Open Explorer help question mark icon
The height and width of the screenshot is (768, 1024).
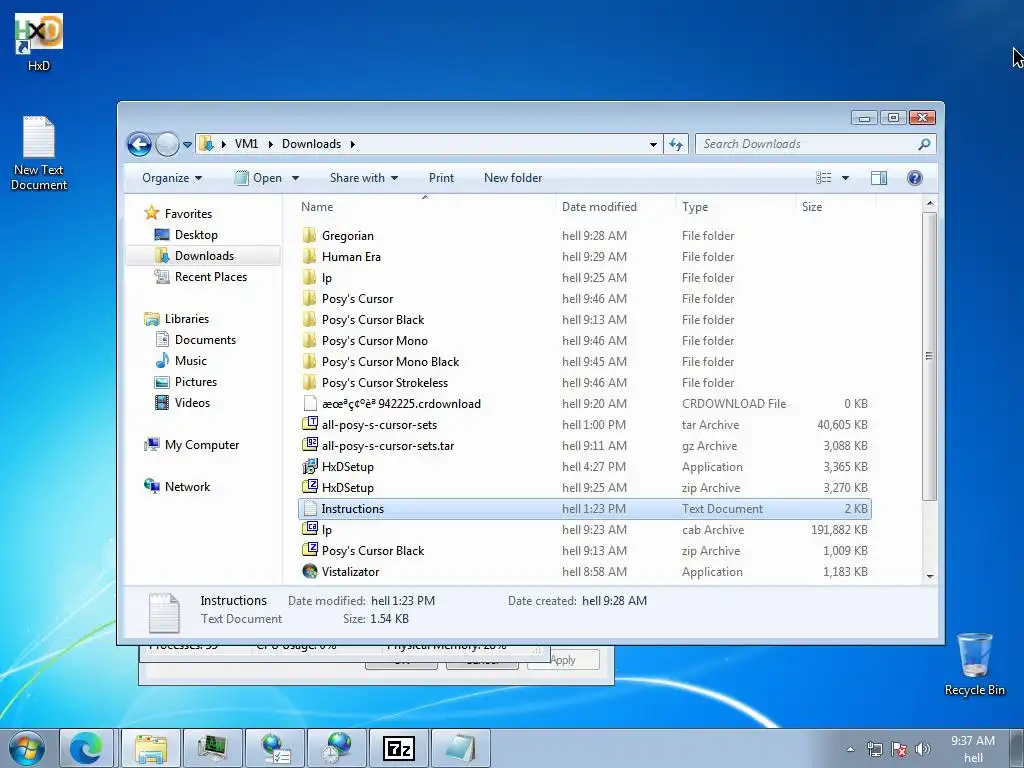914,178
